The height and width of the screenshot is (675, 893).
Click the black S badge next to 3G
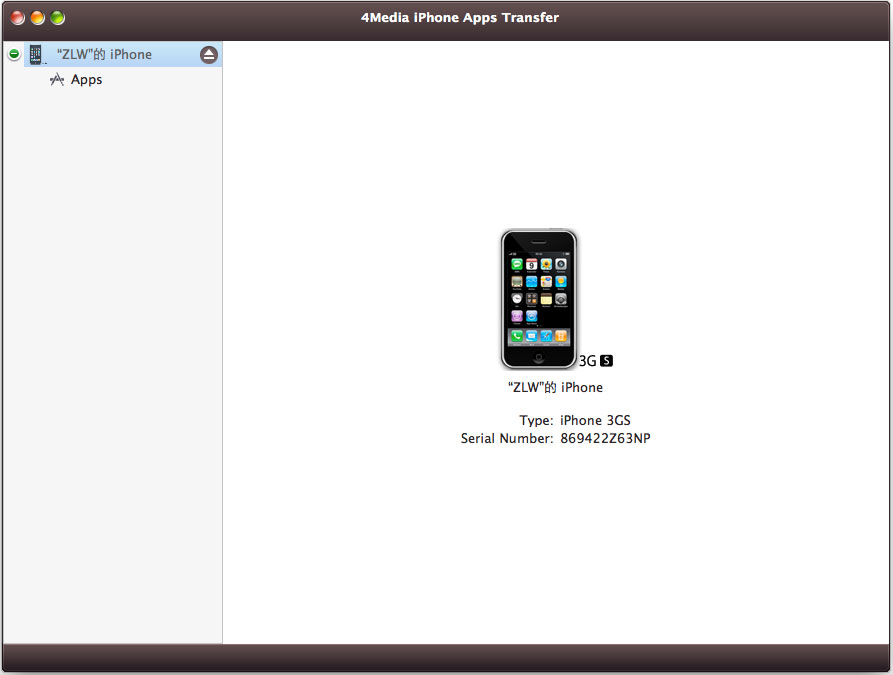point(606,361)
